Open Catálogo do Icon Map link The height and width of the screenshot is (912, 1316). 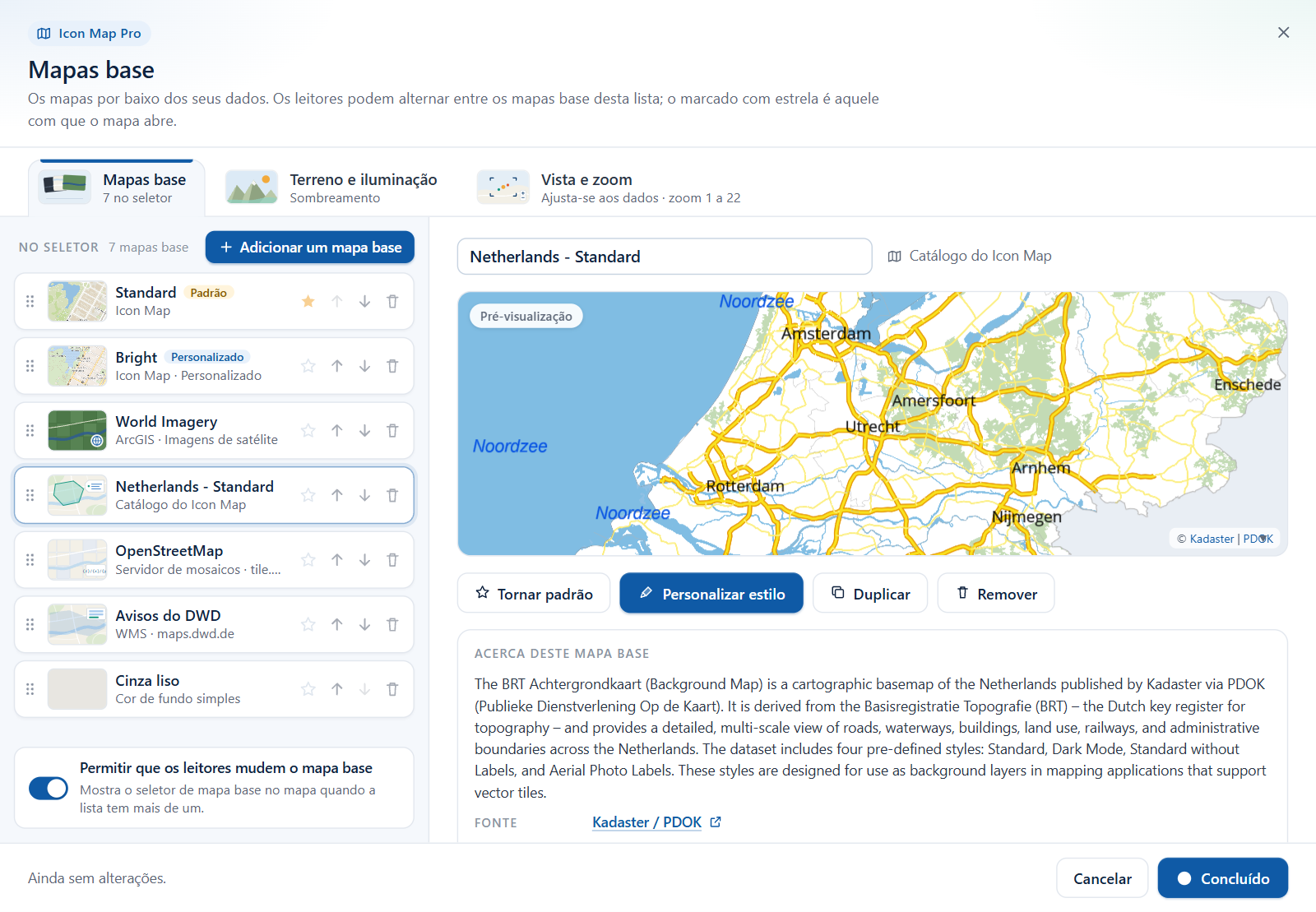970,256
